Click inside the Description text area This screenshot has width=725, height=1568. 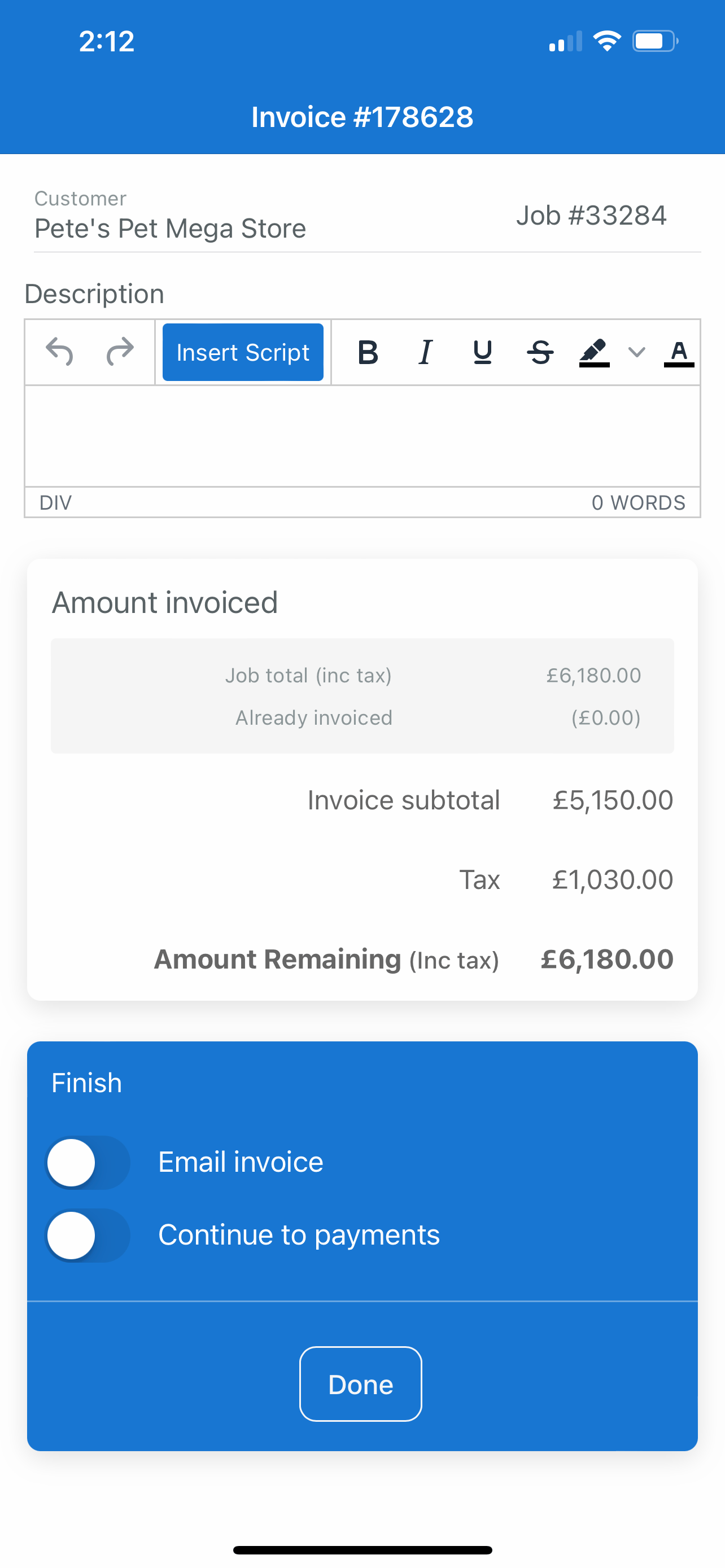click(362, 436)
